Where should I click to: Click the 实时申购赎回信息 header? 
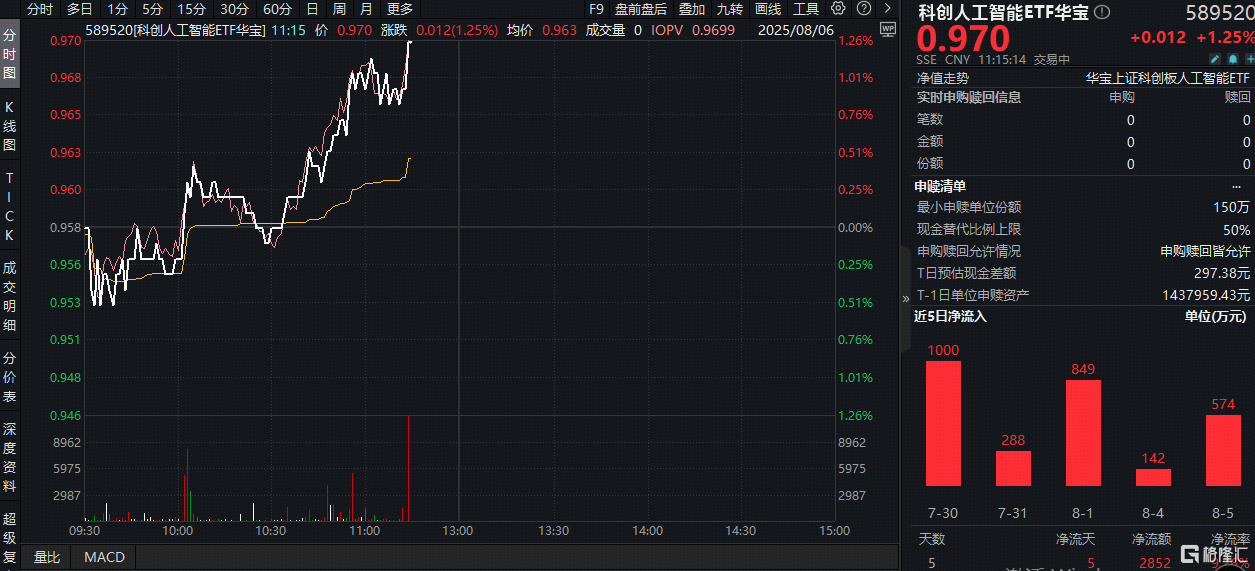[x=969, y=97]
